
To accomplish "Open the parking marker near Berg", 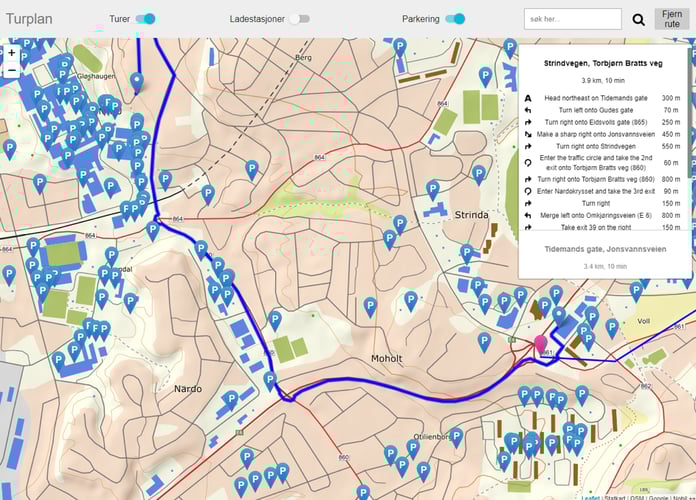I will click(399, 47).
